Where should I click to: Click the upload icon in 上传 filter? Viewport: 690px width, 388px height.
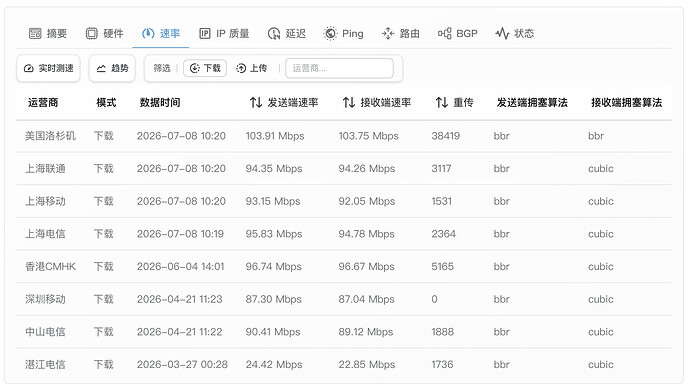click(x=241, y=68)
